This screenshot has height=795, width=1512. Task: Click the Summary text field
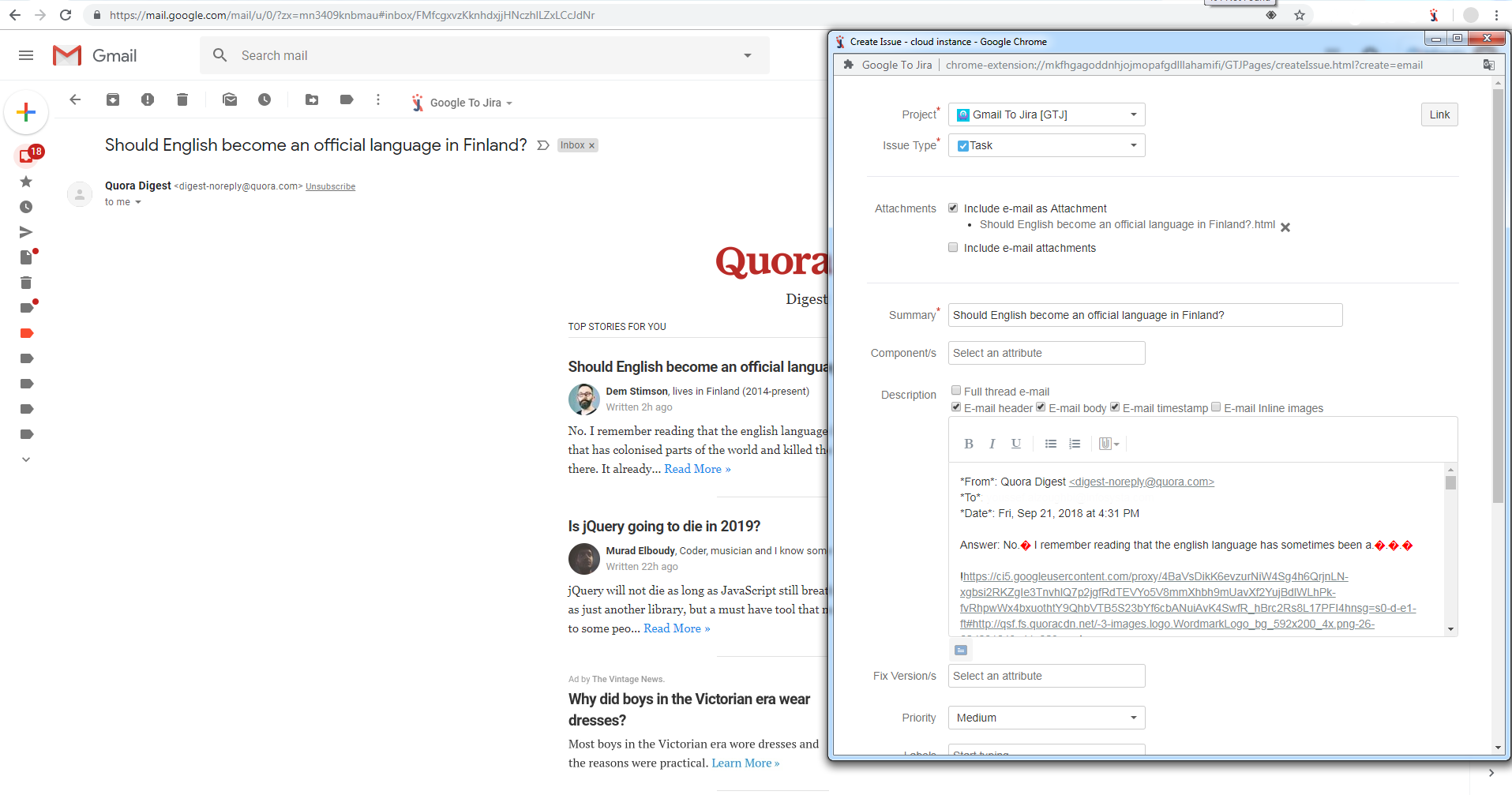(1144, 315)
